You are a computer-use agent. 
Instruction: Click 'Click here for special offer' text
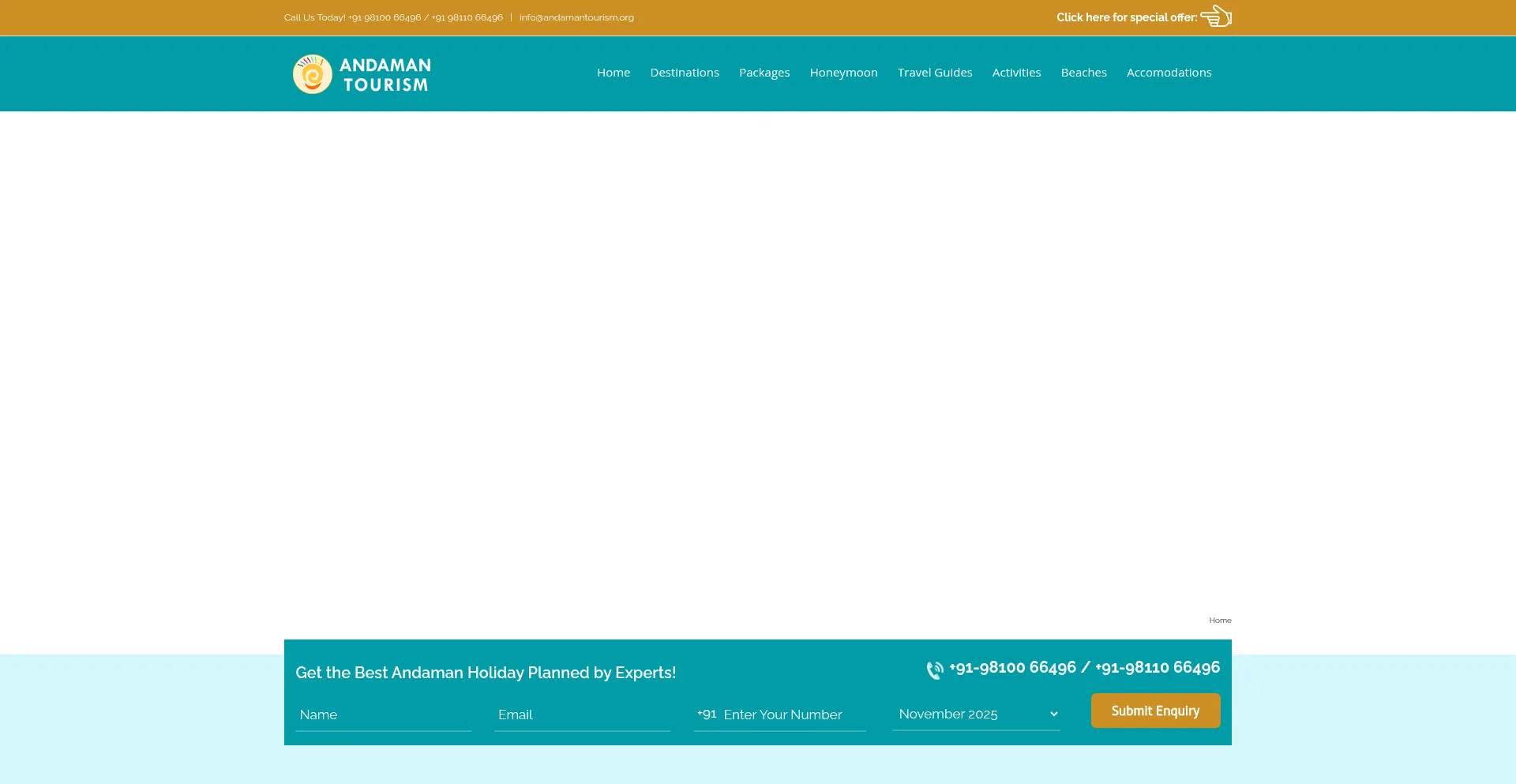pos(1126,17)
